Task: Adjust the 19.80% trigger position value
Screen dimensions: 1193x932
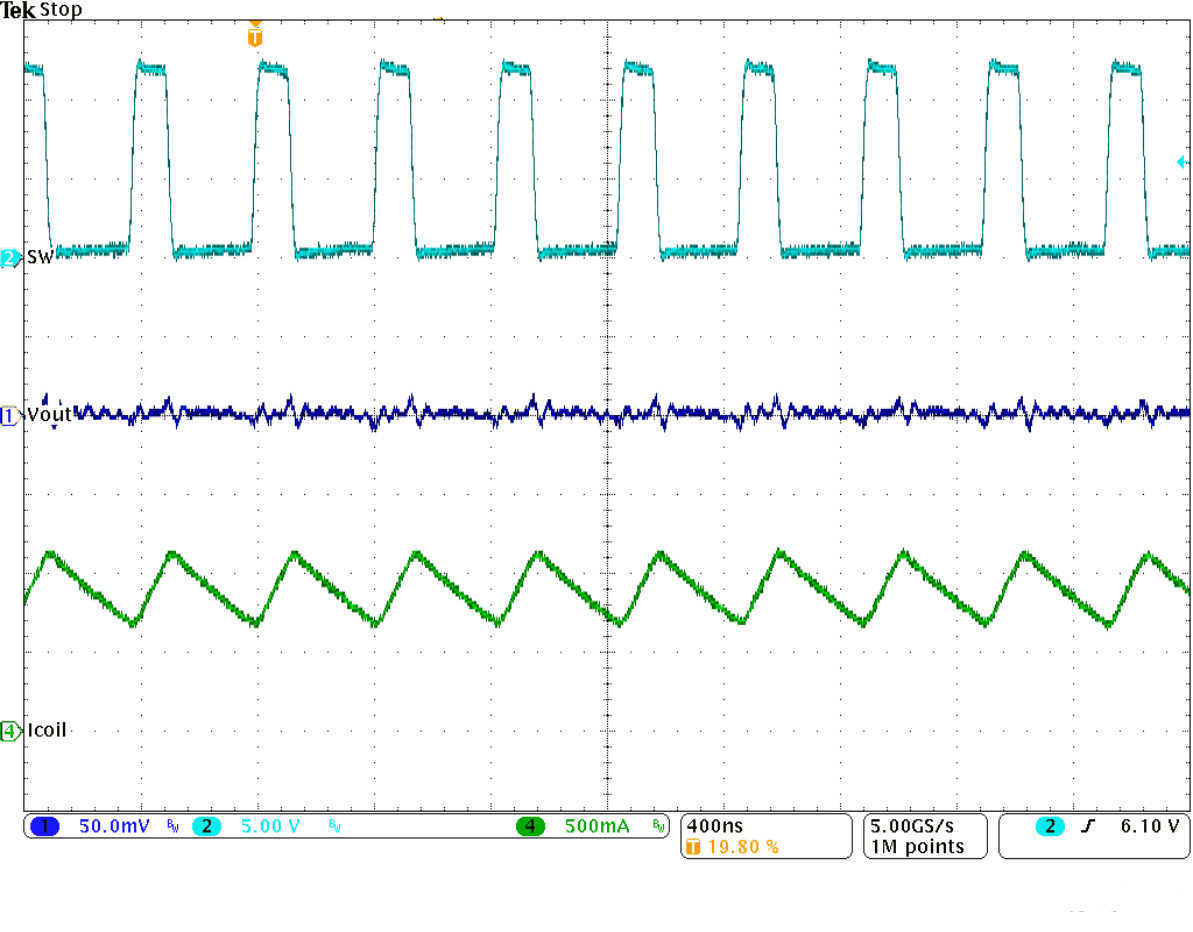Action: [742, 846]
